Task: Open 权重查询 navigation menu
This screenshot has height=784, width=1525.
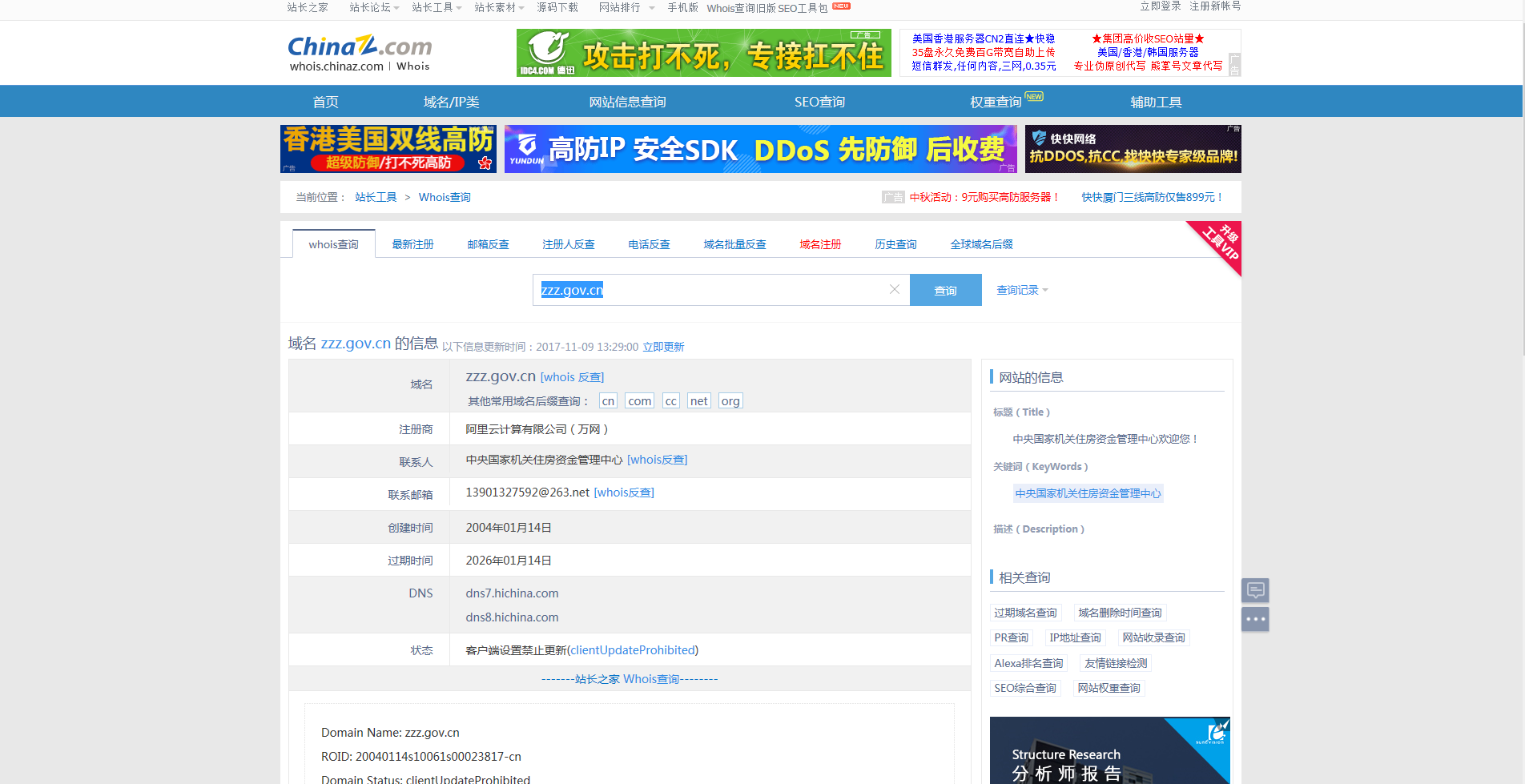Action: point(996,102)
